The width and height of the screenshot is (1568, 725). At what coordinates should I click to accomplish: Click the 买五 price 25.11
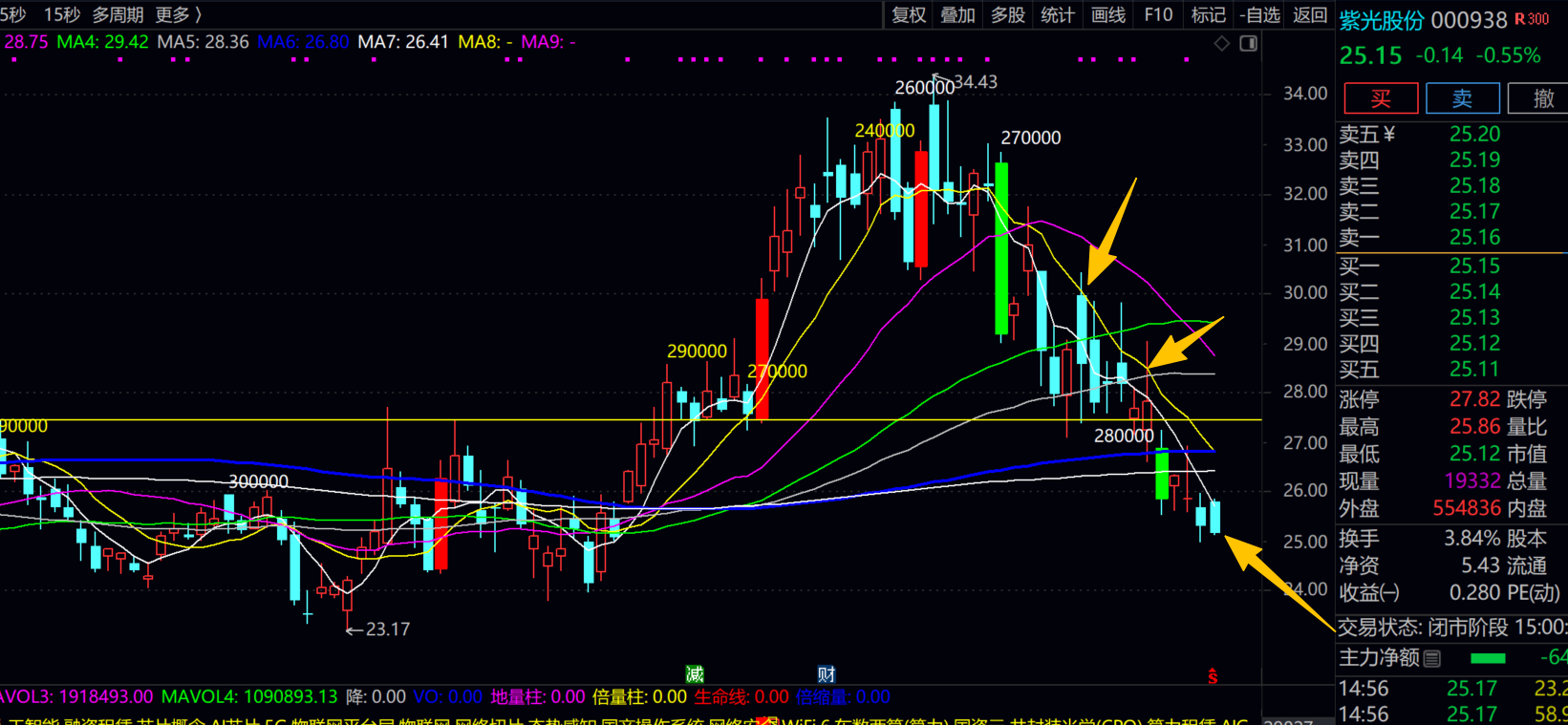1474,369
